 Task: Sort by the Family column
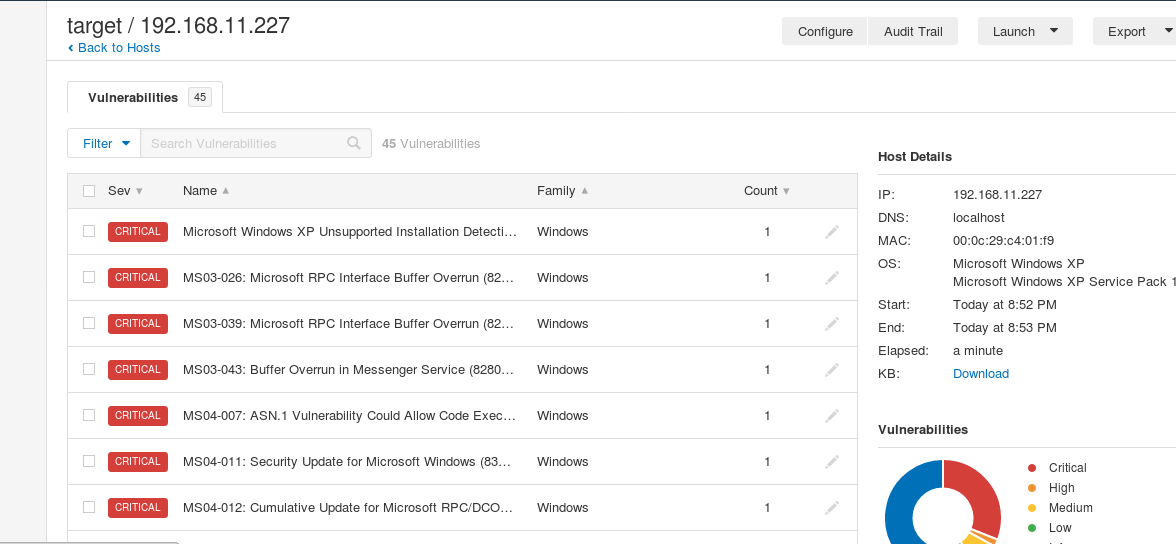tap(562, 191)
